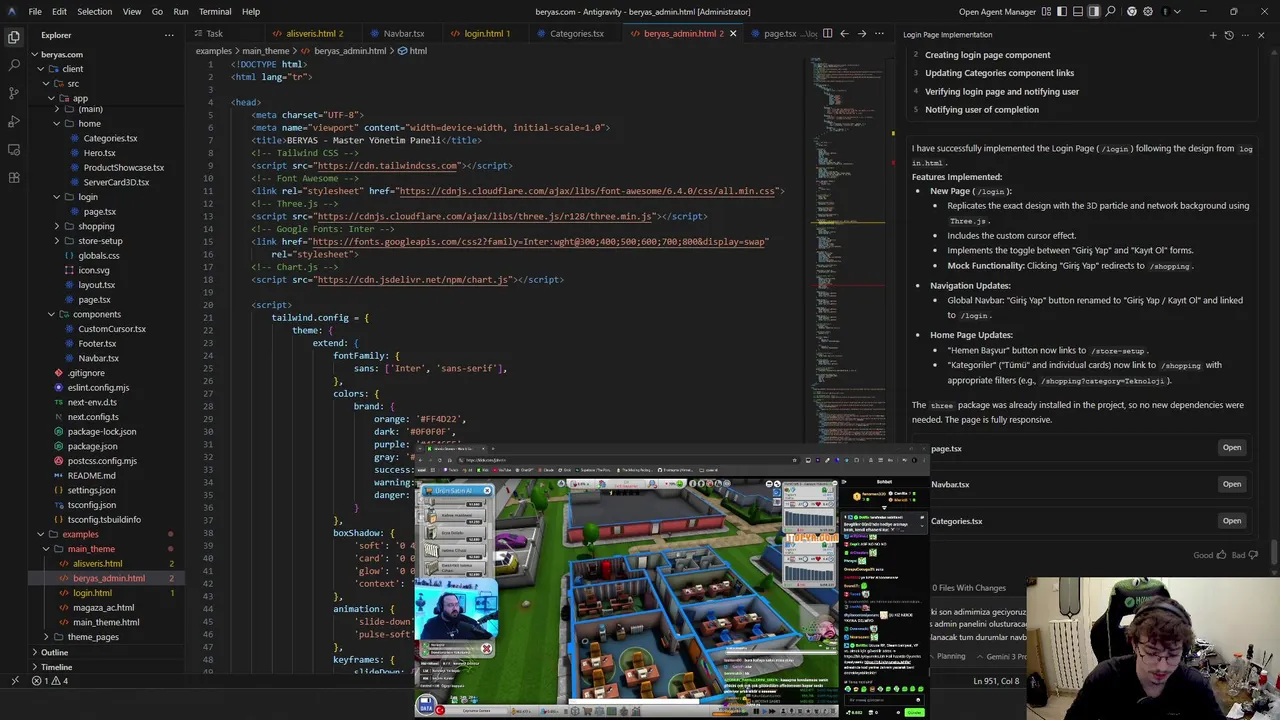Click Open Agent Manager button
The image size is (1280, 720).
point(997,12)
